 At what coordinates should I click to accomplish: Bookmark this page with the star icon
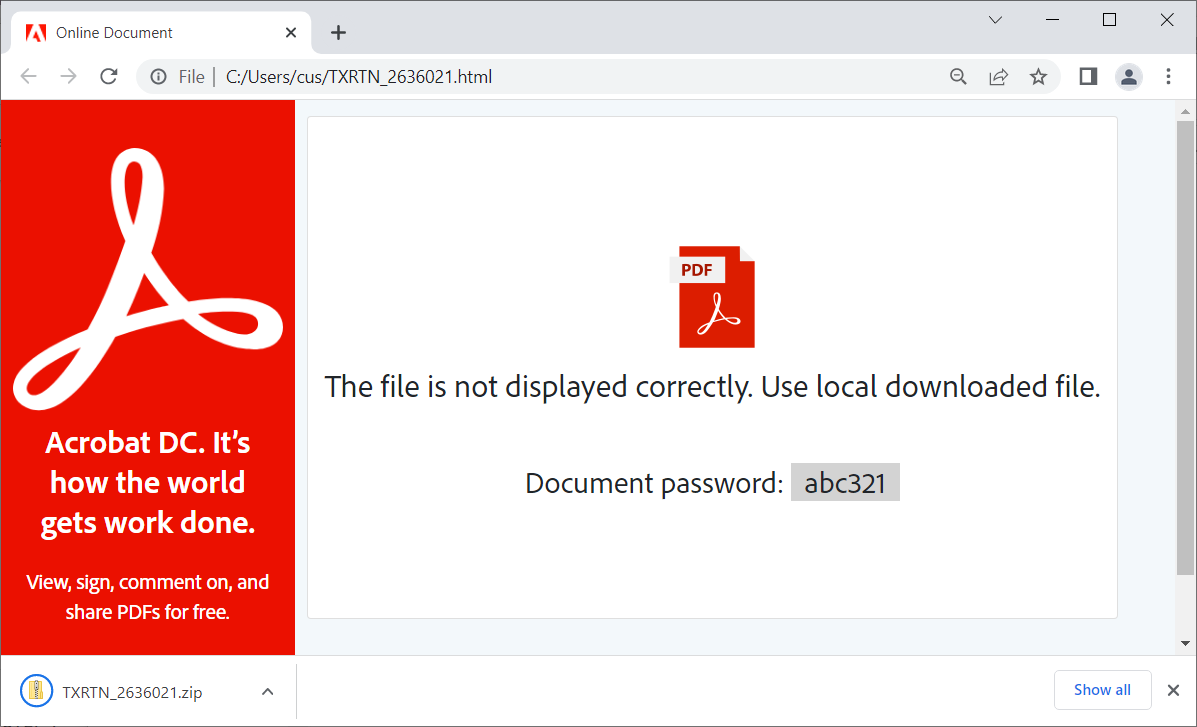1039,77
